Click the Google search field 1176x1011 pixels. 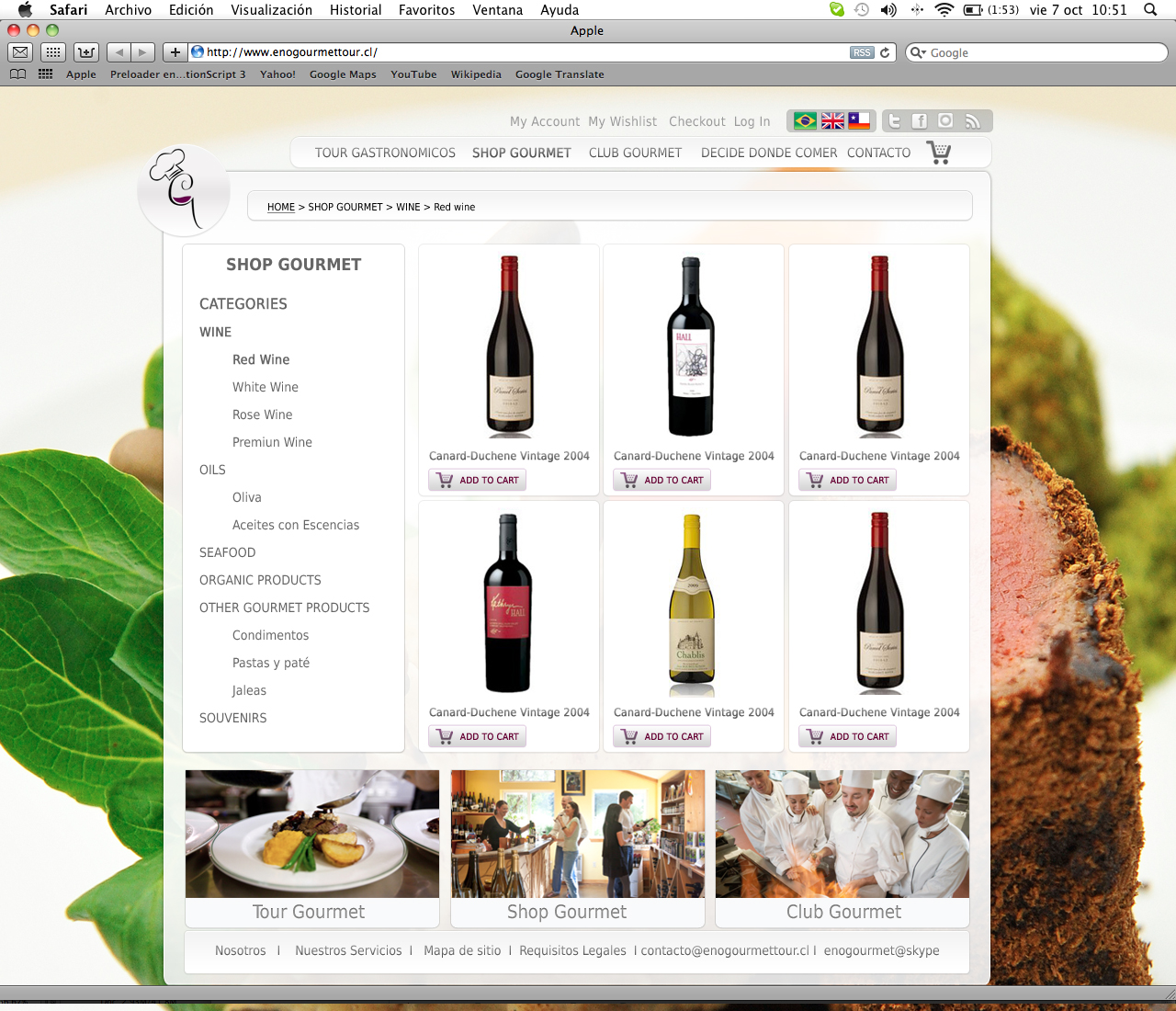pos(1036,52)
